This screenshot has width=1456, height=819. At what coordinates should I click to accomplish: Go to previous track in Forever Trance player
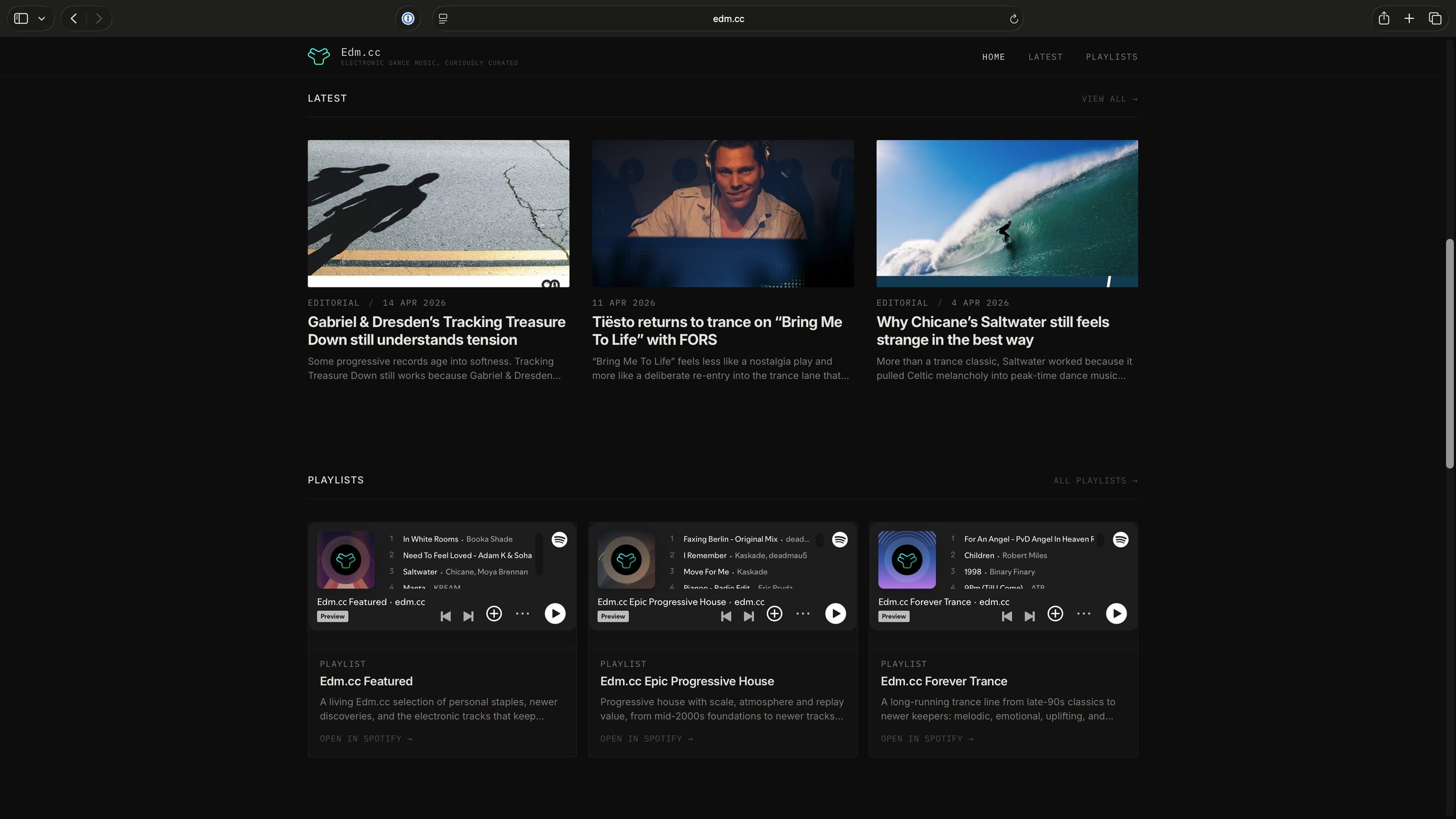[x=1006, y=616]
